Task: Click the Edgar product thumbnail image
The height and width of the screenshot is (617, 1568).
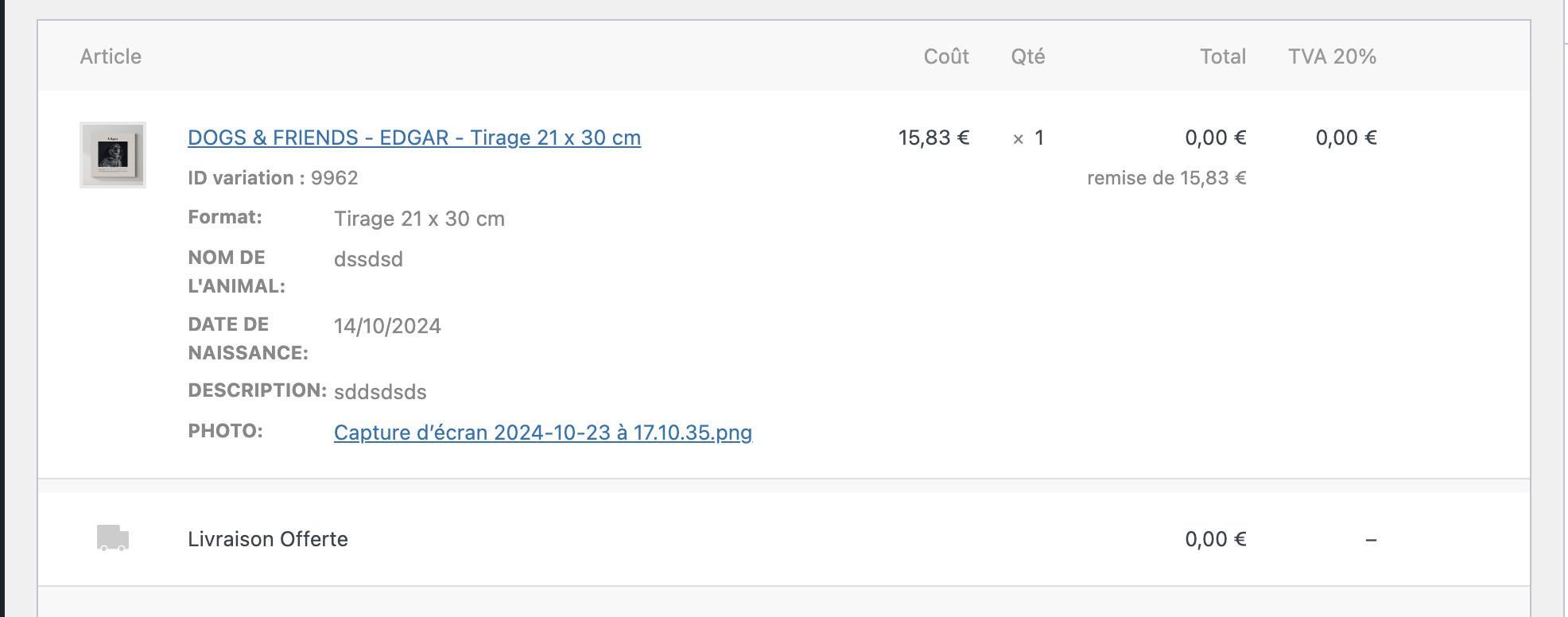Action: (113, 155)
